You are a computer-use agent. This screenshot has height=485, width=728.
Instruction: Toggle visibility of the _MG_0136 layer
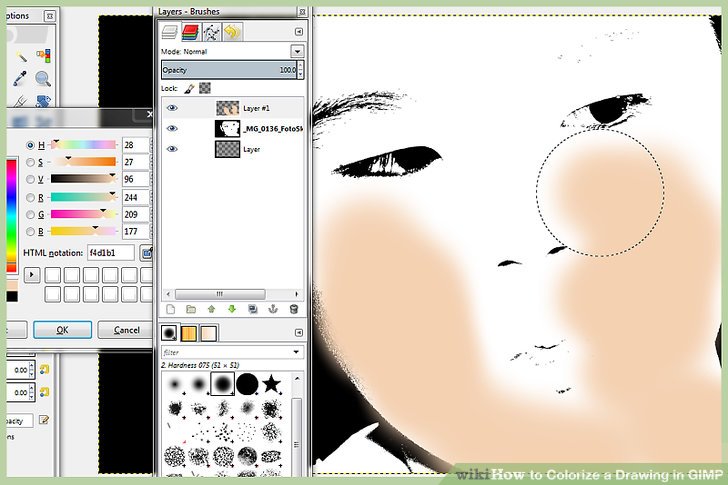[x=172, y=128]
